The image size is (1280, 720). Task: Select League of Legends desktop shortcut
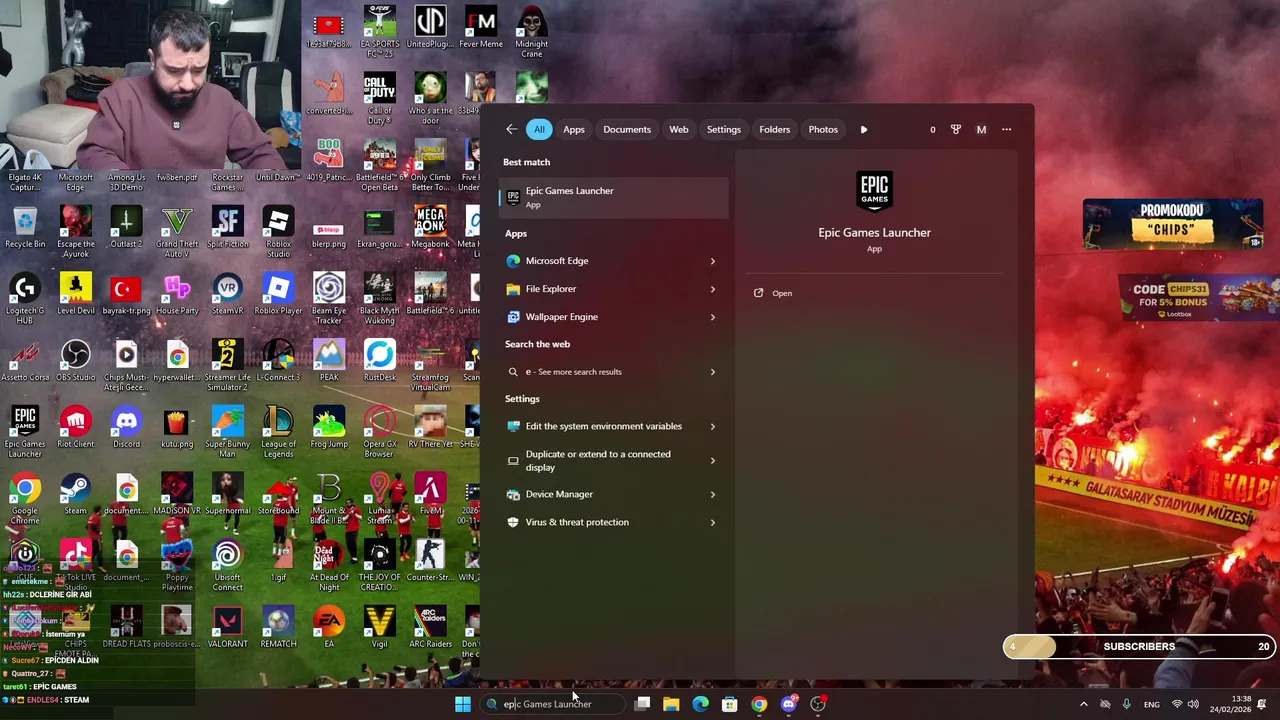278,432
